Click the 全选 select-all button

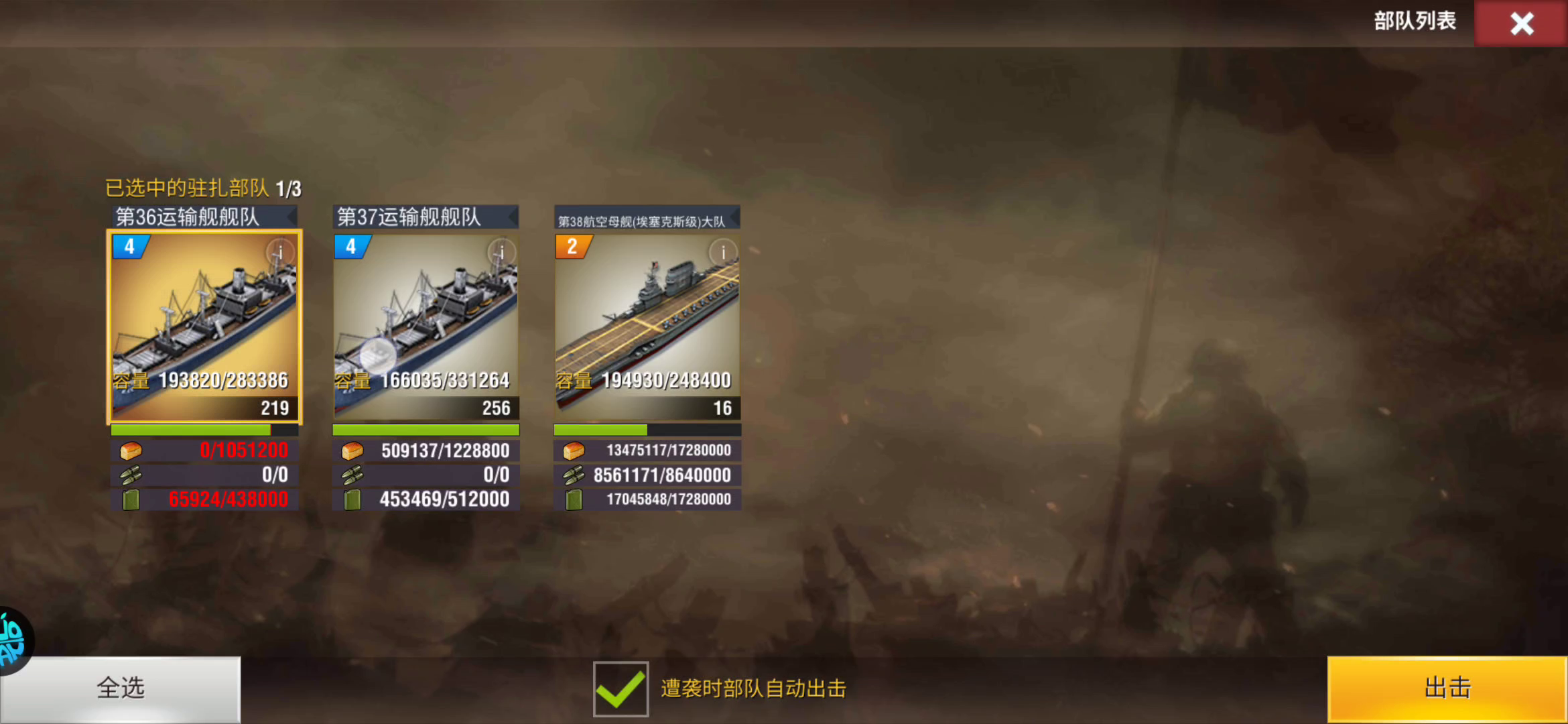tap(121, 689)
